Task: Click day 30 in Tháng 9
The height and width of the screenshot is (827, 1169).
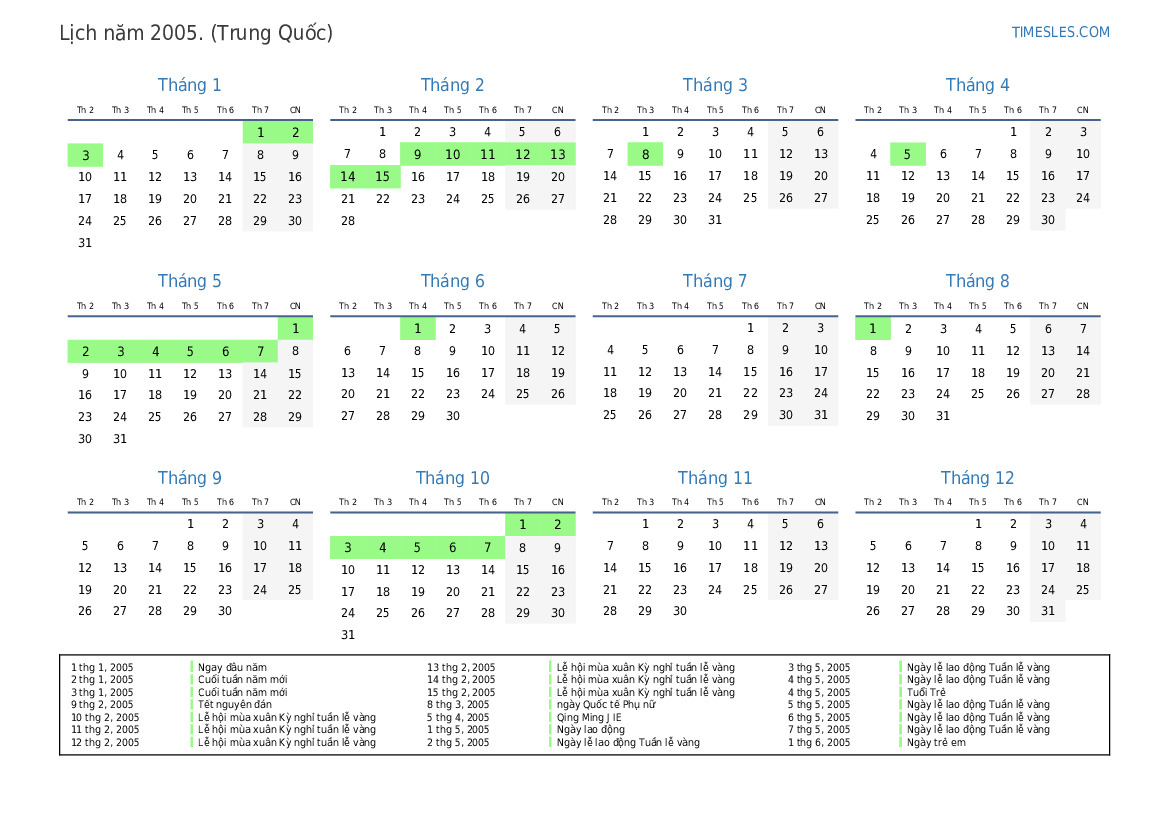Action: (225, 611)
